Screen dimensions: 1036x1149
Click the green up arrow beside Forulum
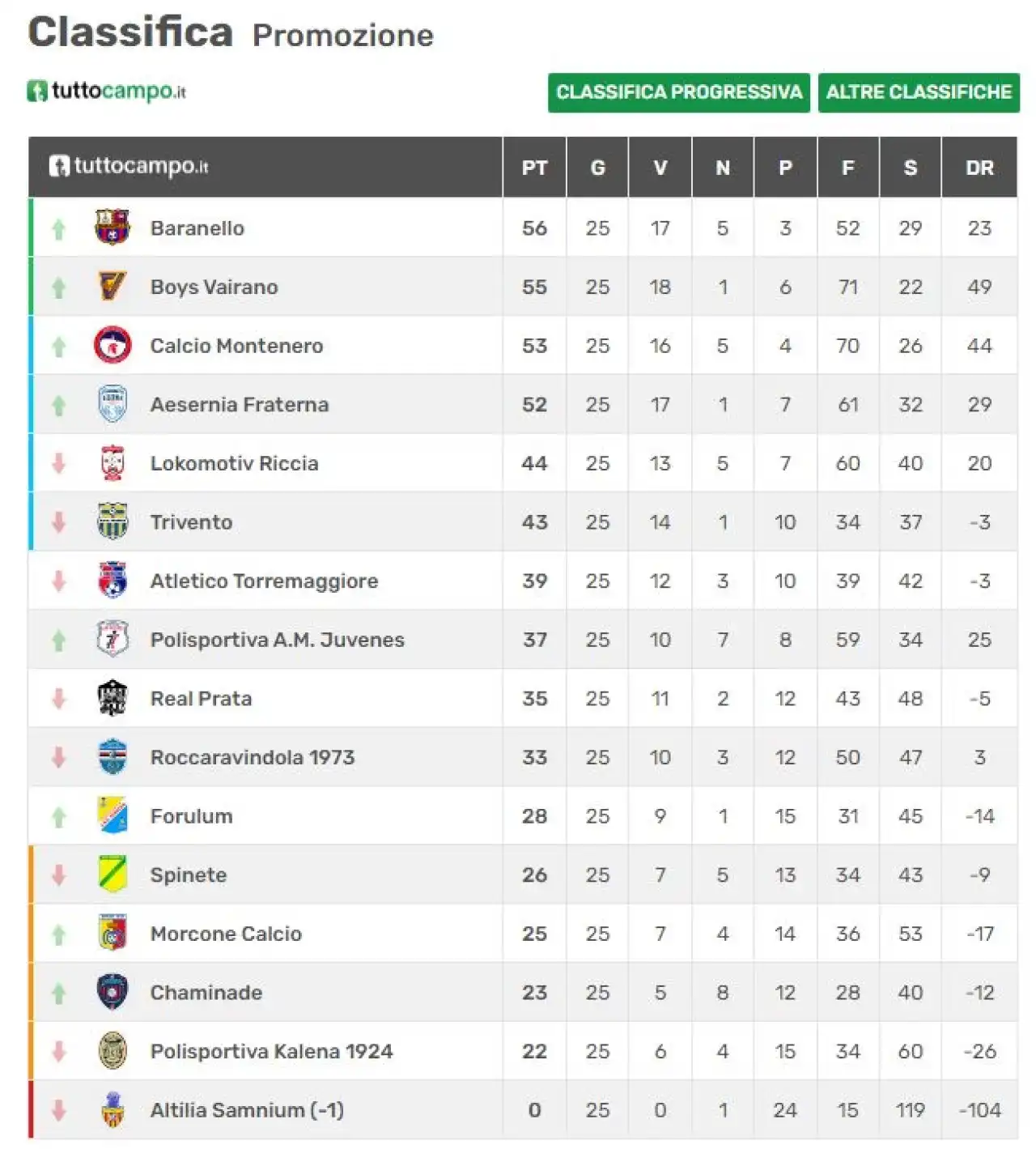tap(58, 817)
